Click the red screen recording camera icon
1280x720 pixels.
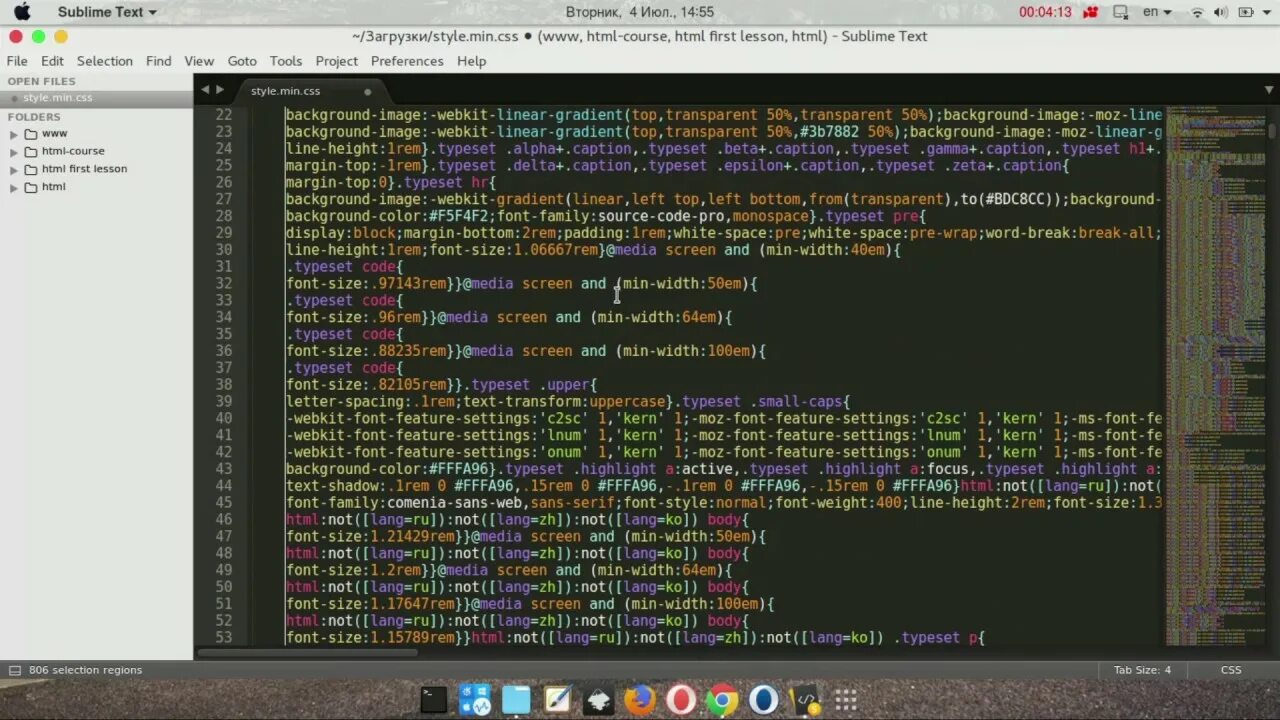(1091, 12)
